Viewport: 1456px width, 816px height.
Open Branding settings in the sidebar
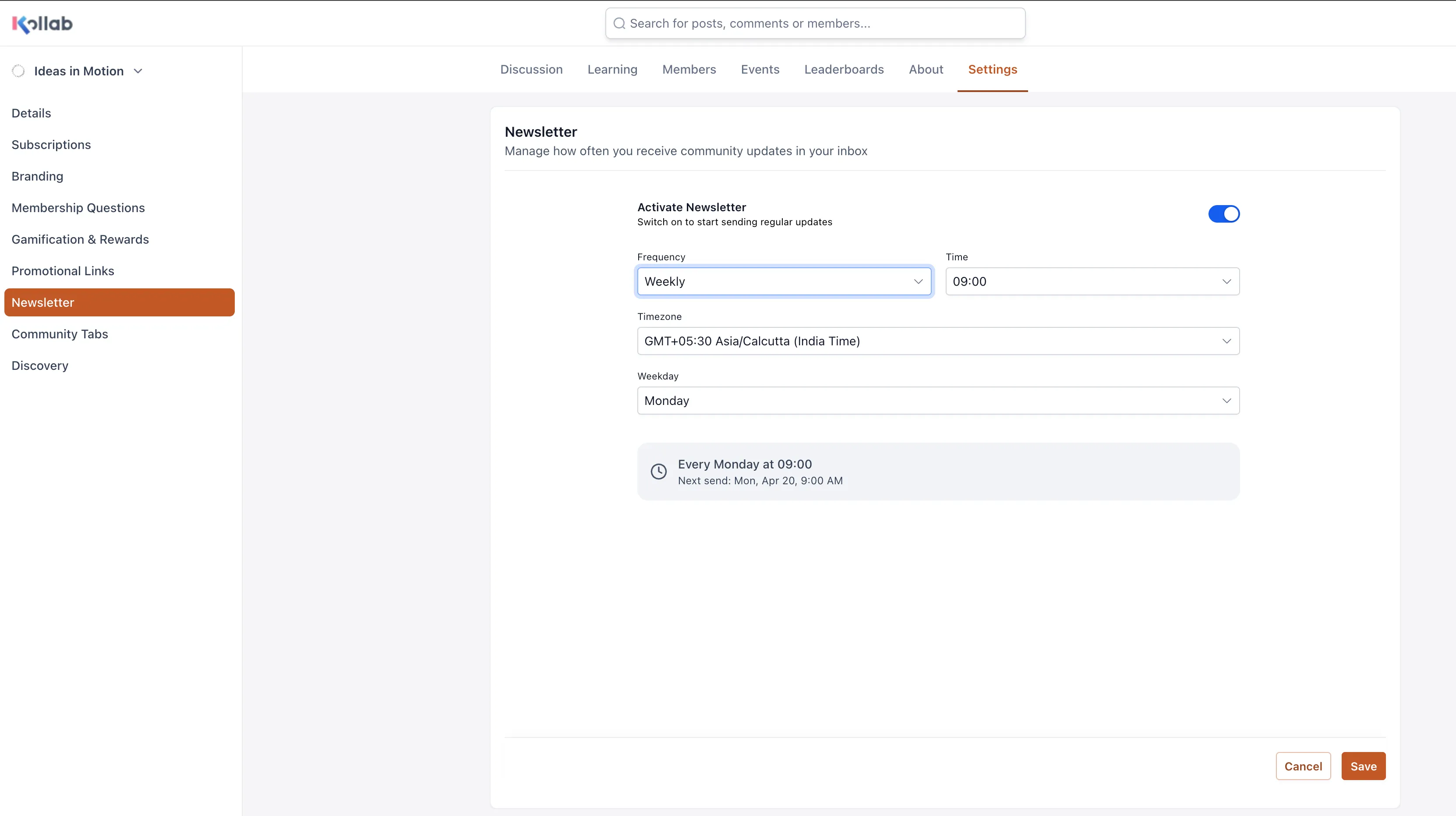click(37, 176)
